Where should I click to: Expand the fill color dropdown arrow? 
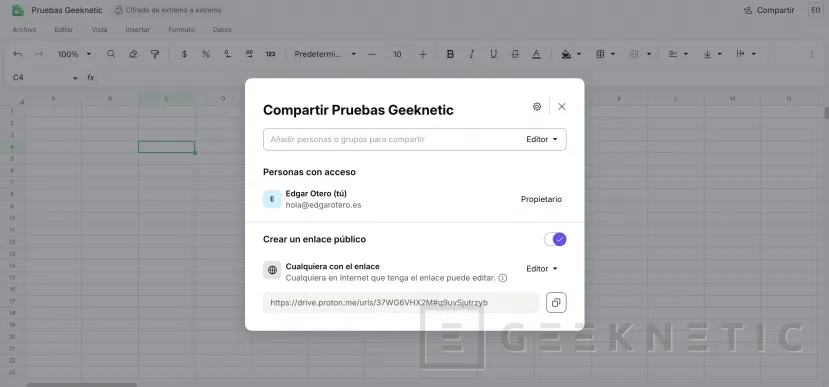click(x=579, y=54)
